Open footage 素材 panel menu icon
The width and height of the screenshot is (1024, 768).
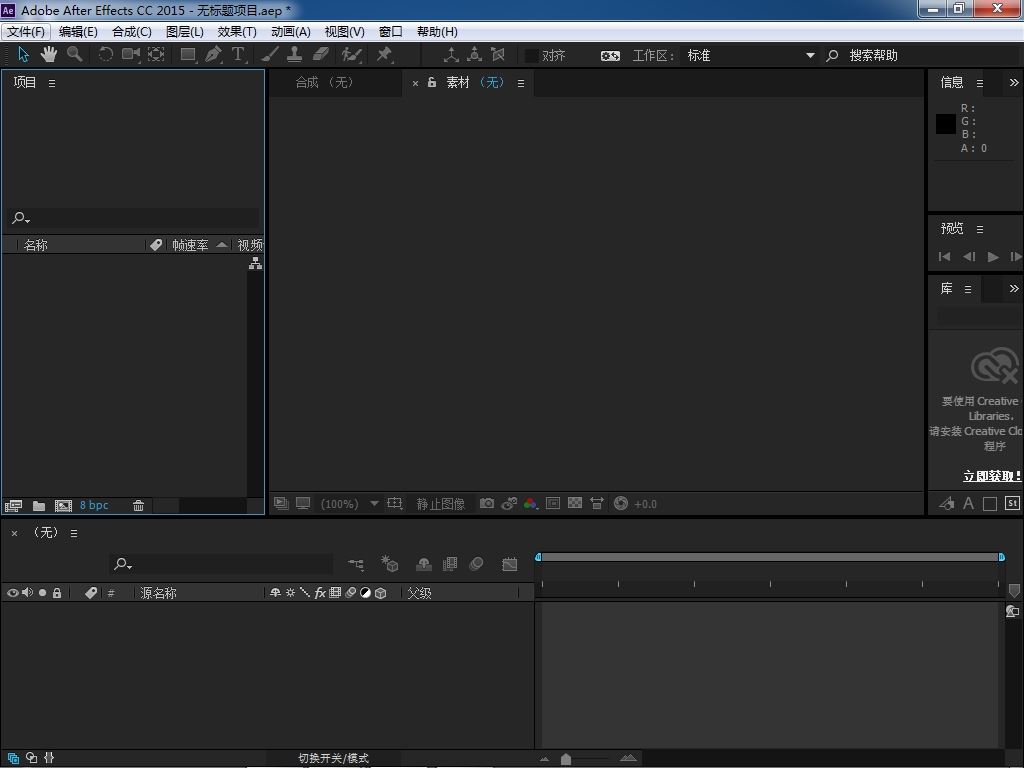(x=520, y=84)
